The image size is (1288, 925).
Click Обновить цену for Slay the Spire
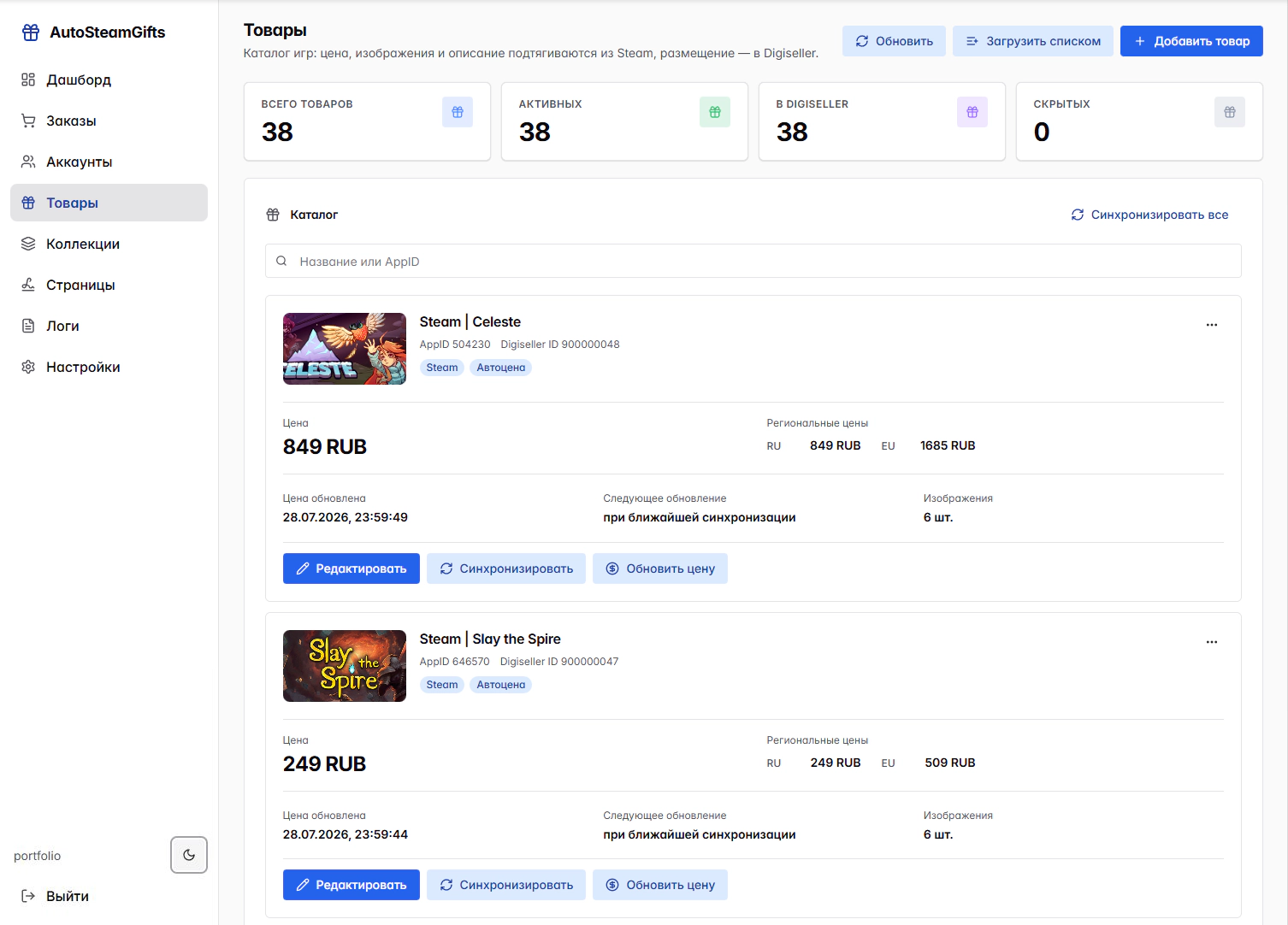(660, 885)
